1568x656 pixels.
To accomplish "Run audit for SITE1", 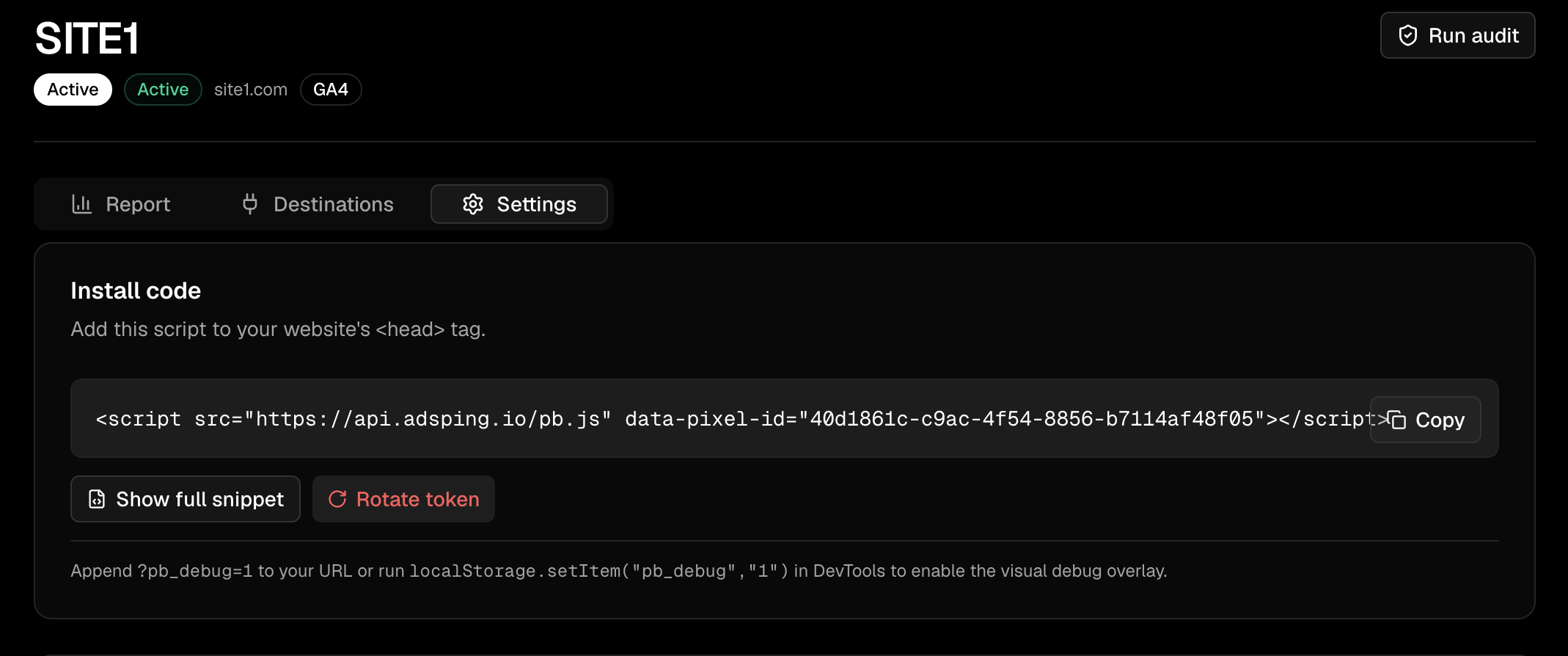I will (x=1458, y=35).
